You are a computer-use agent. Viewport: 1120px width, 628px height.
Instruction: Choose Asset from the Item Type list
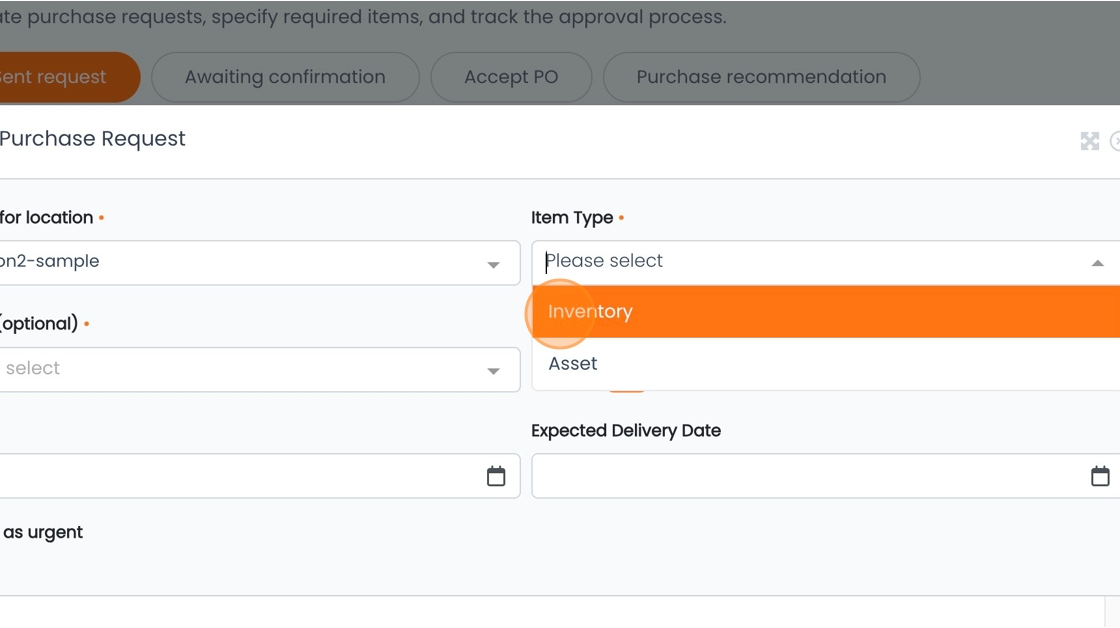click(573, 364)
